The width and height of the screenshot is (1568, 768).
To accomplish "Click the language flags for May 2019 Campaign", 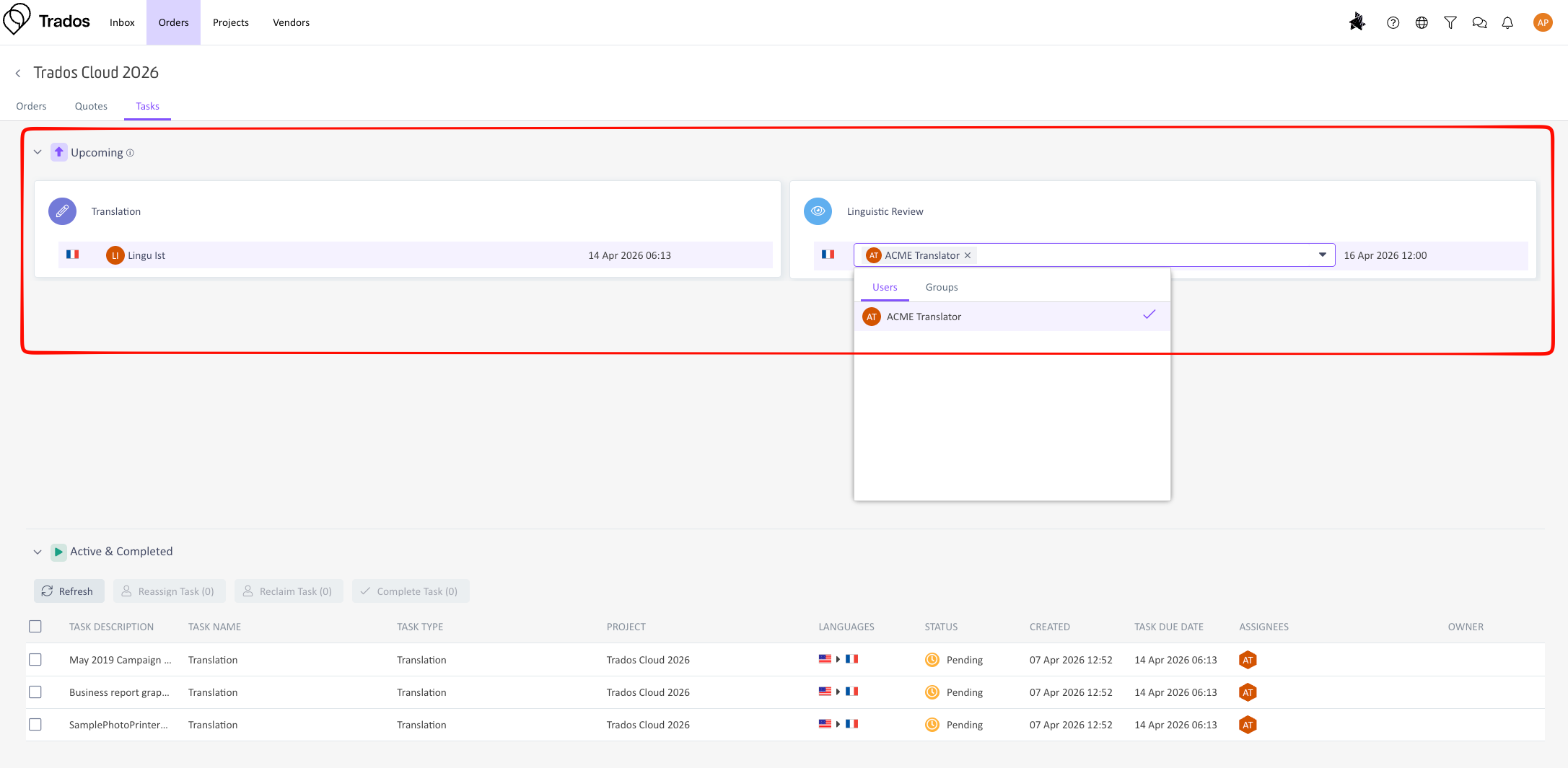I will click(838, 659).
